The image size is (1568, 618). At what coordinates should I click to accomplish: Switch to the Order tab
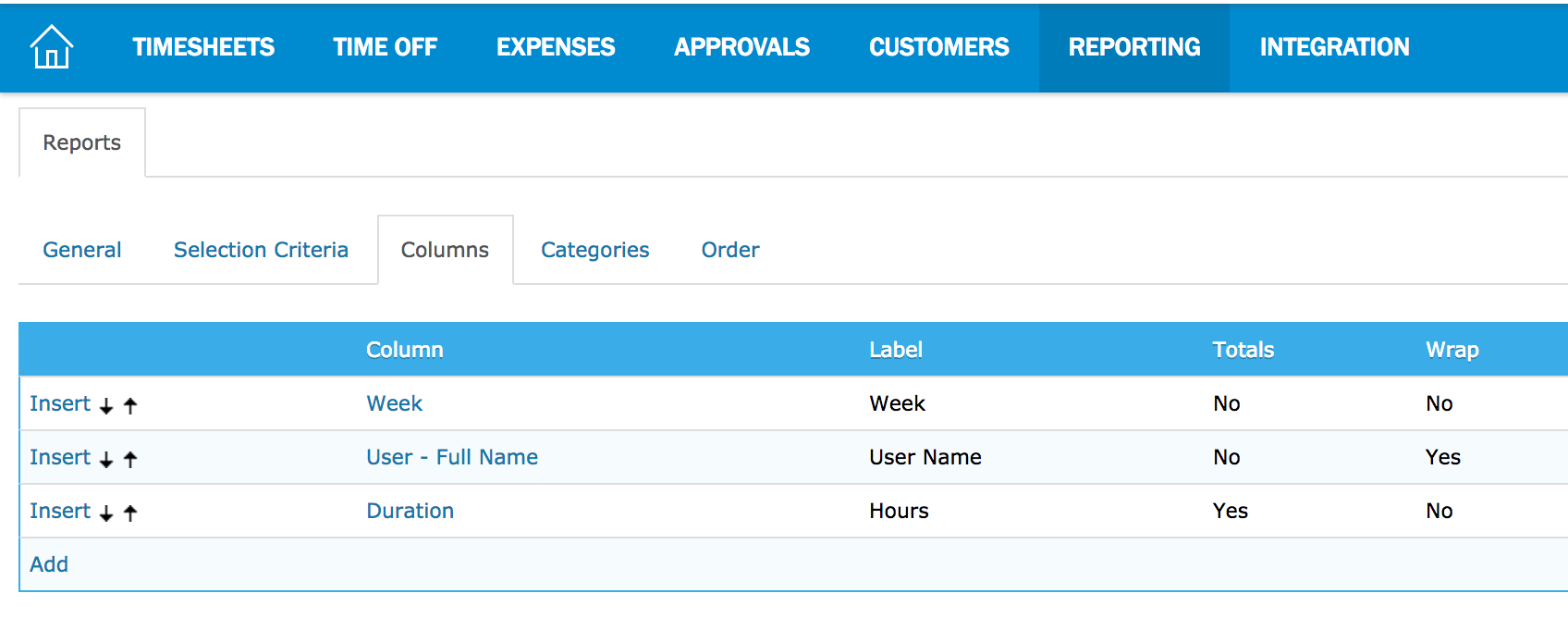point(730,250)
